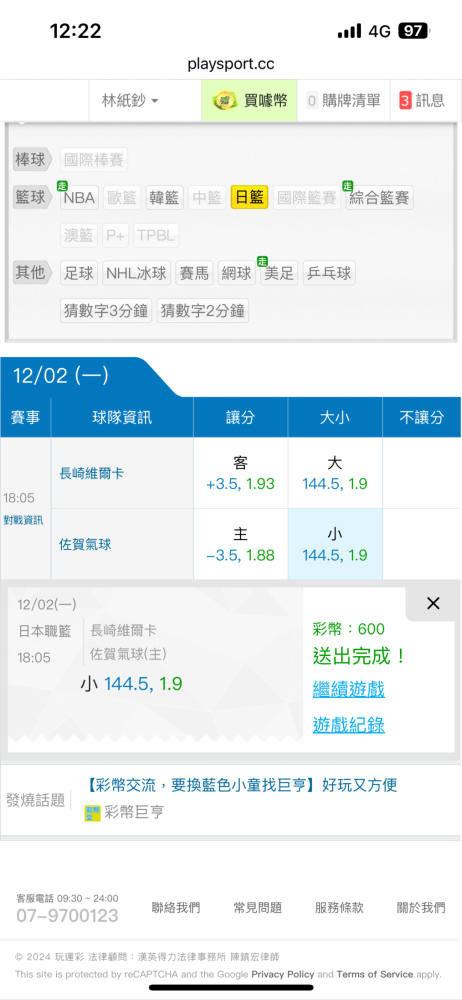Choose 主 -3.5 spread option
462x1000 pixels.
241,544
